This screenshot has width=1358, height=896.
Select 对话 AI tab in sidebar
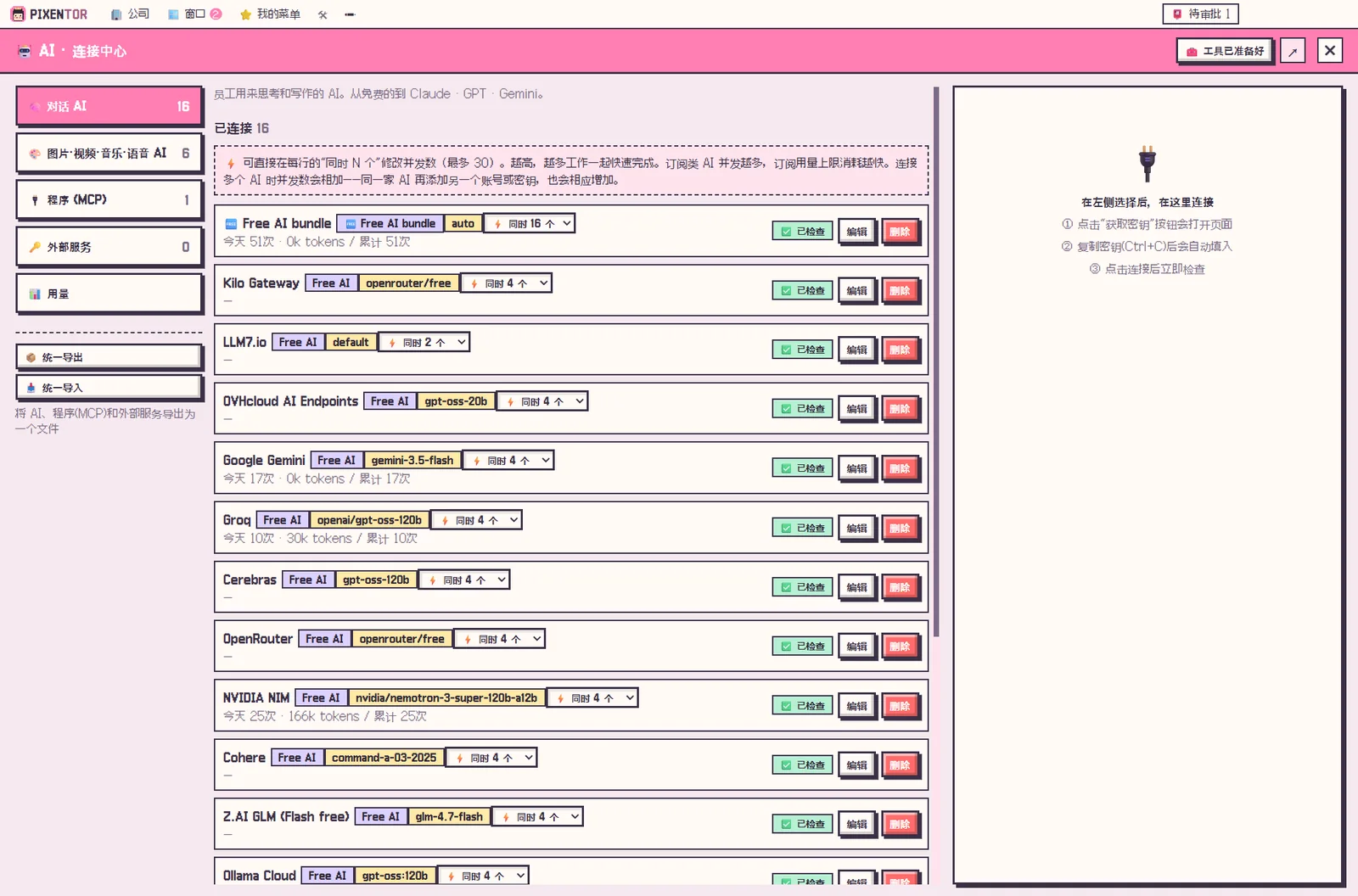pyautogui.click(x=109, y=106)
